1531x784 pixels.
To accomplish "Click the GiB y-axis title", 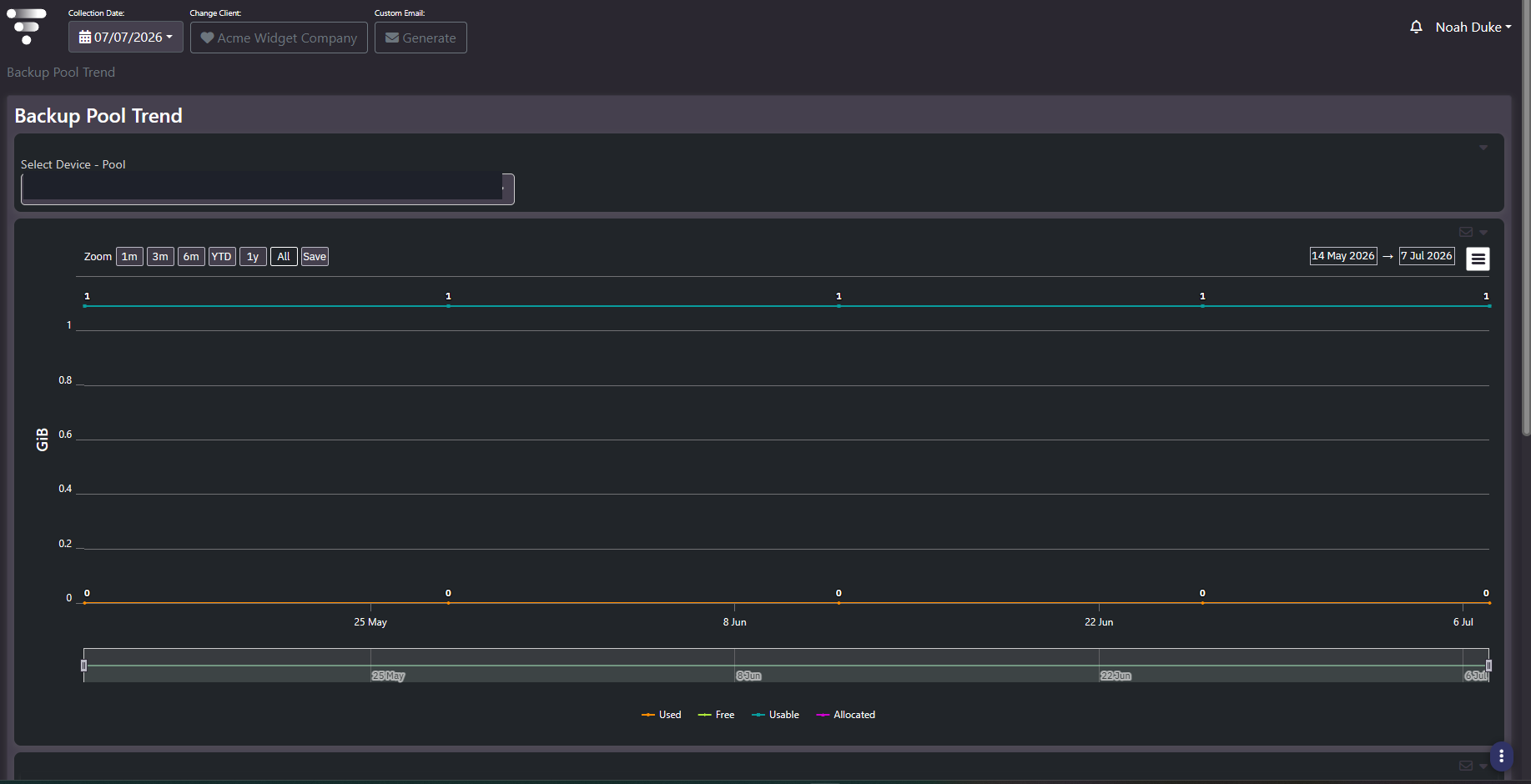I will pos(43,440).
